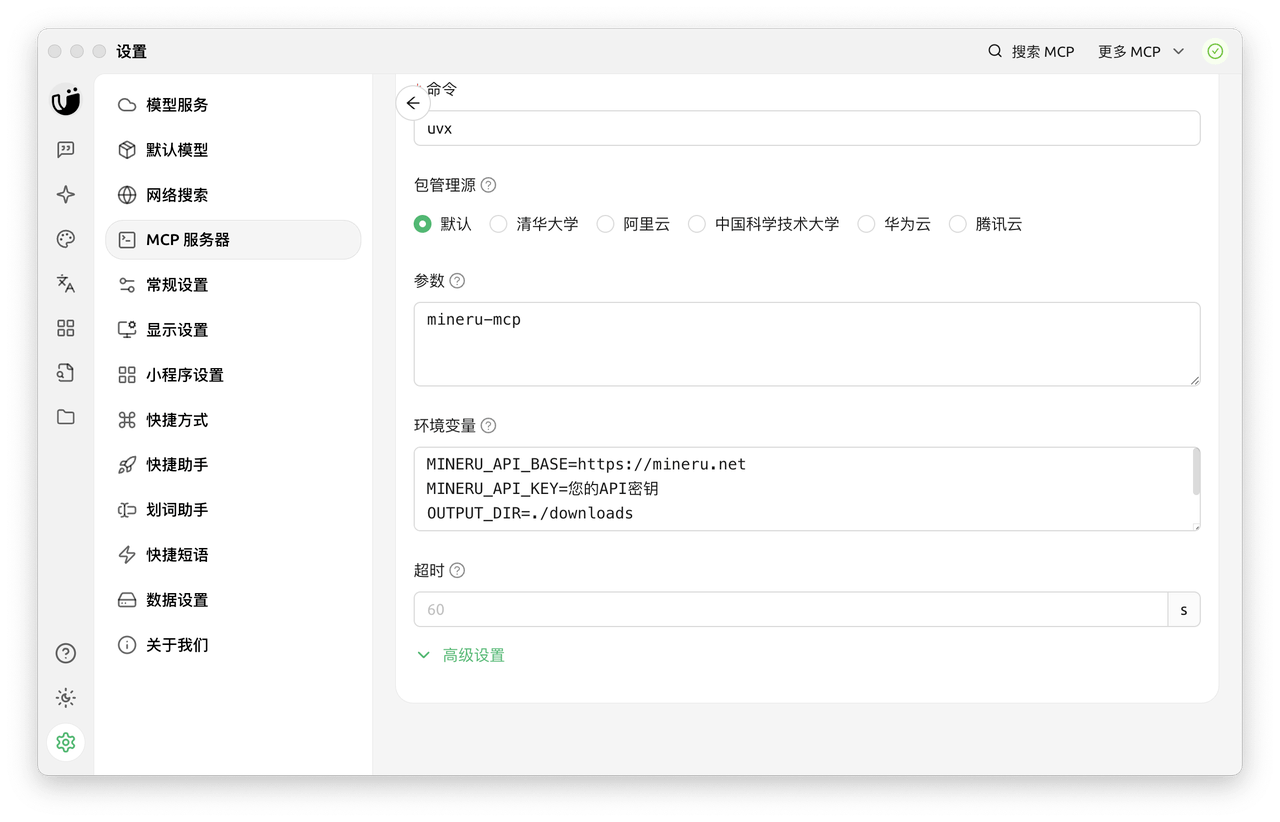The width and height of the screenshot is (1280, 822).
Task: Choose the 腾讯云 radio option
Action: pos(958,224)
